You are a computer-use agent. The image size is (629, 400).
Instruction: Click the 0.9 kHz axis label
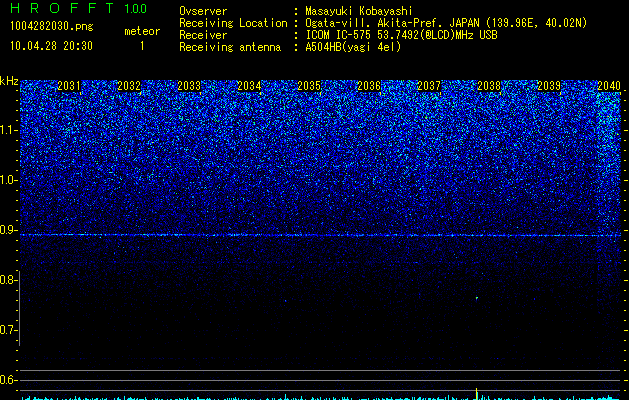[x=9, y=230]
